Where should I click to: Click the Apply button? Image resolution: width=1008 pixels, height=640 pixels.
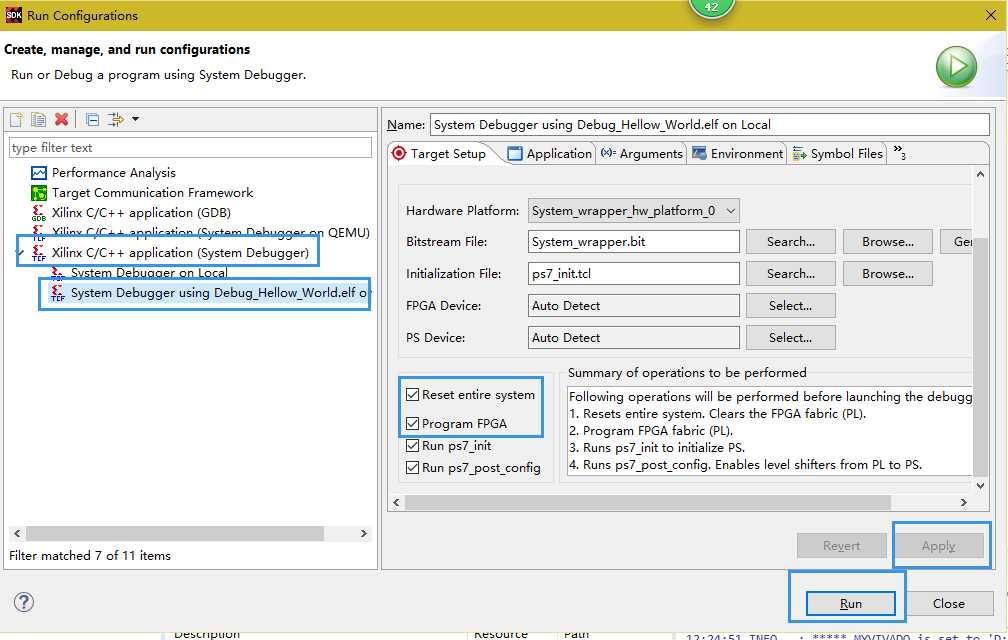[x=939, y=546]
